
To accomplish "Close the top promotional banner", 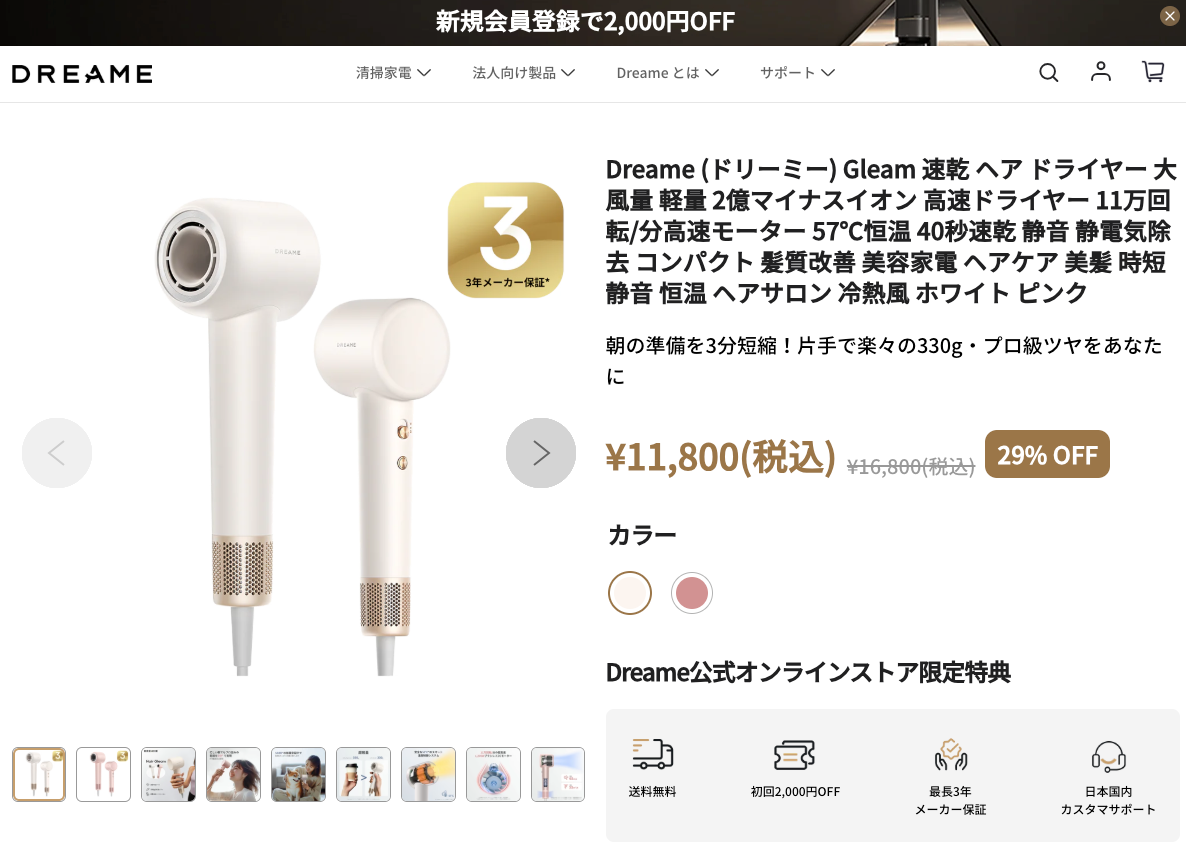I will coord(1169,16).
